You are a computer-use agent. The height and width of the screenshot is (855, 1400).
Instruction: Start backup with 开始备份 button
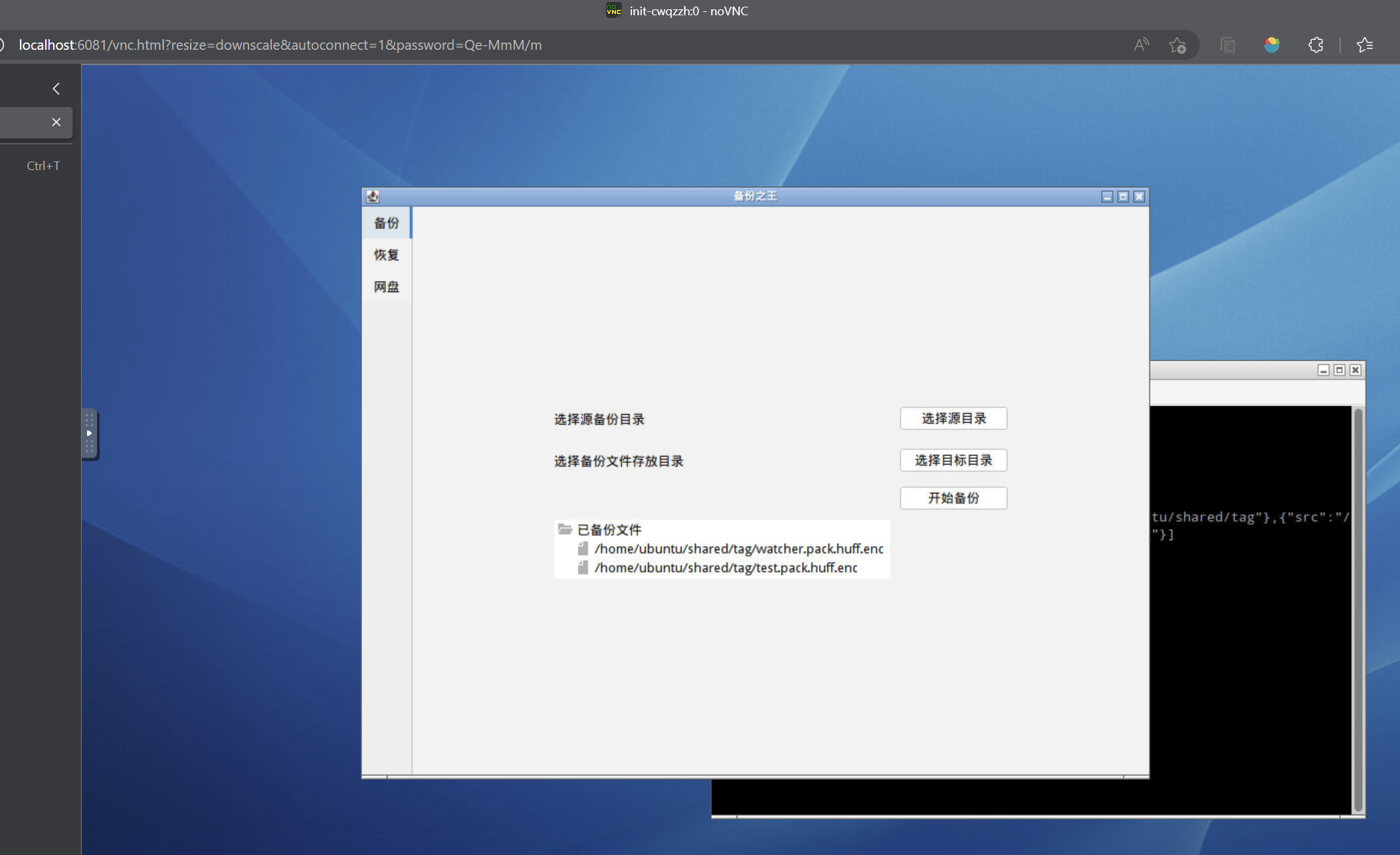pyautogui.click(x=953, y=498)
